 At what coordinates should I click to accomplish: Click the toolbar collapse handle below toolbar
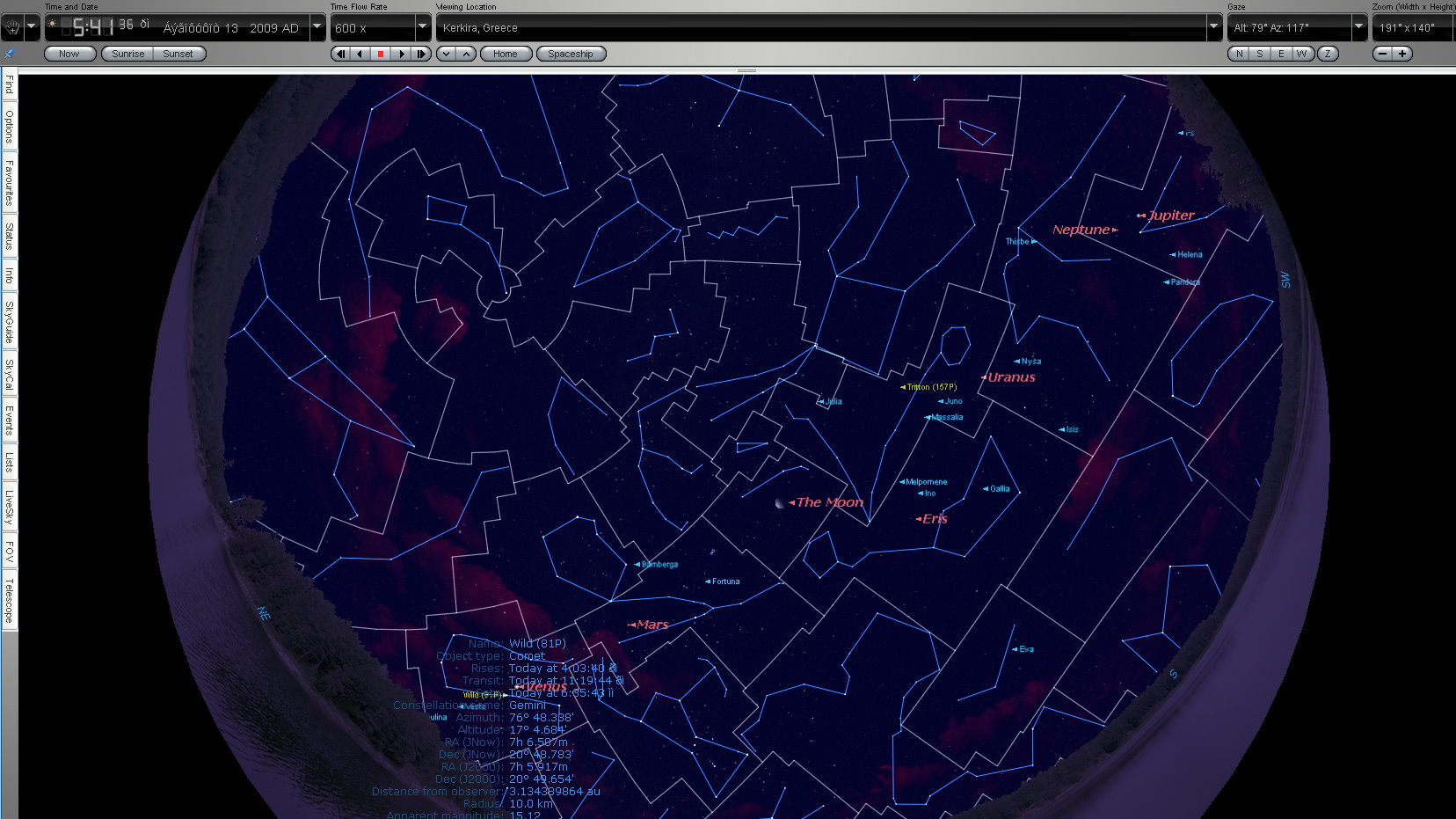746,70
